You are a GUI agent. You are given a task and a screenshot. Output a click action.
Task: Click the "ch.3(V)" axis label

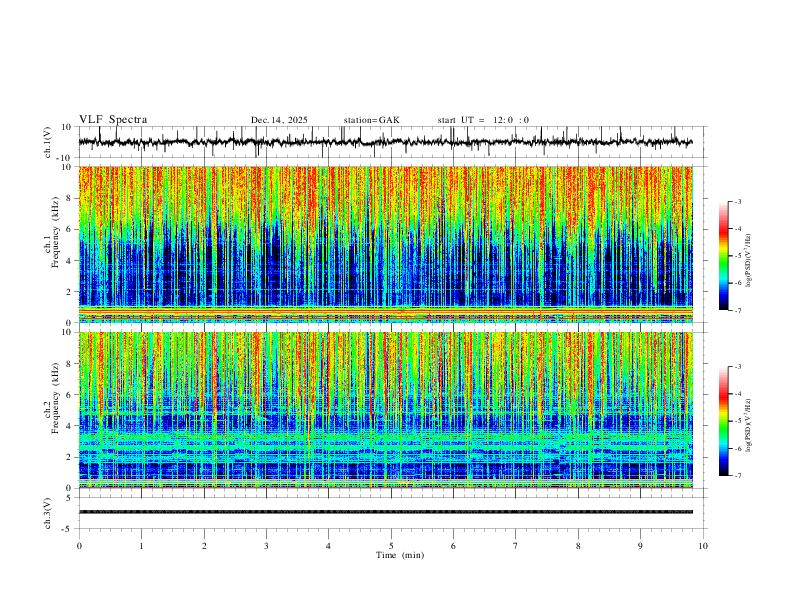click(48, 513)
